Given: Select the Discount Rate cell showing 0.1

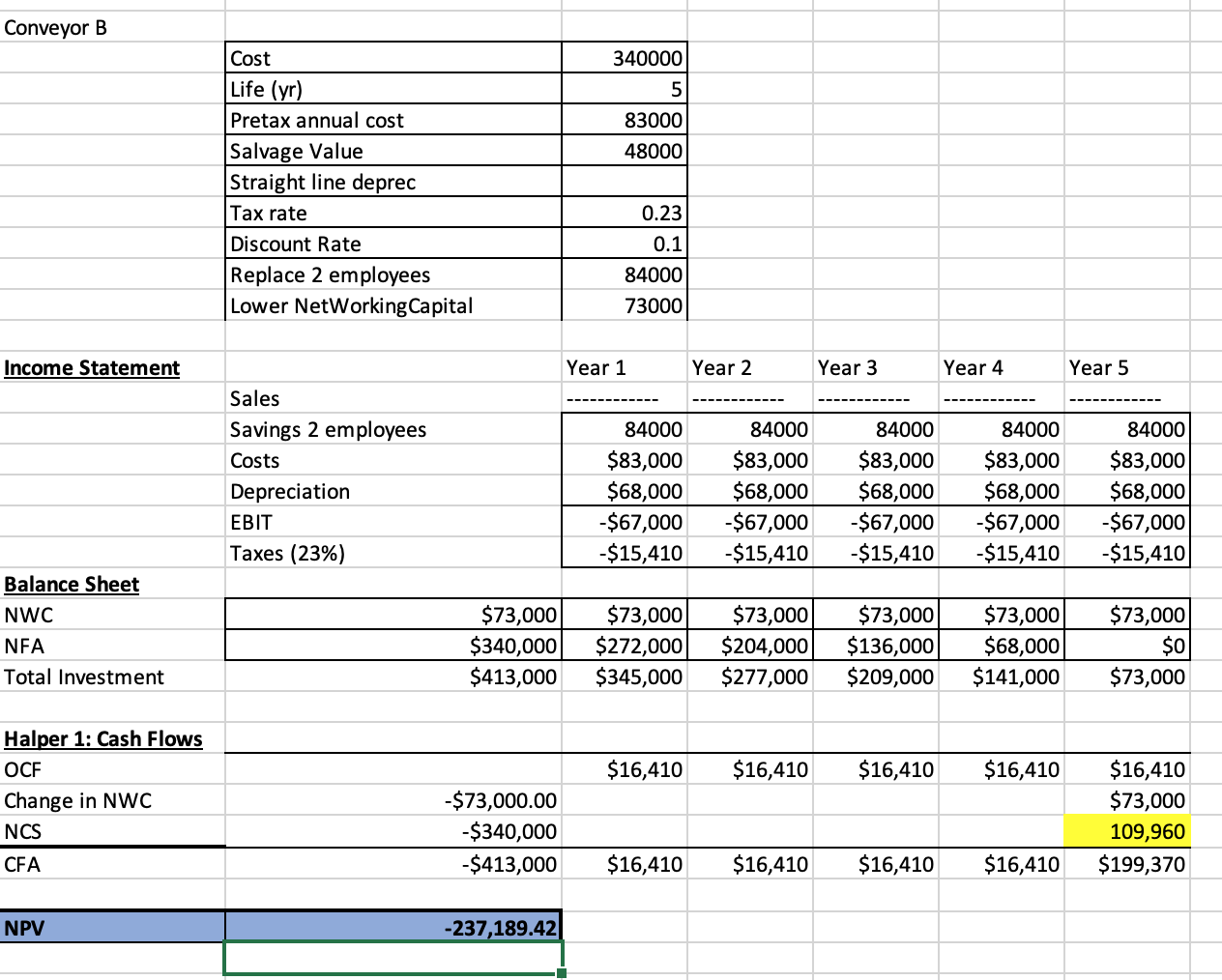Looking at the screenshot, I should pos(624,244).
